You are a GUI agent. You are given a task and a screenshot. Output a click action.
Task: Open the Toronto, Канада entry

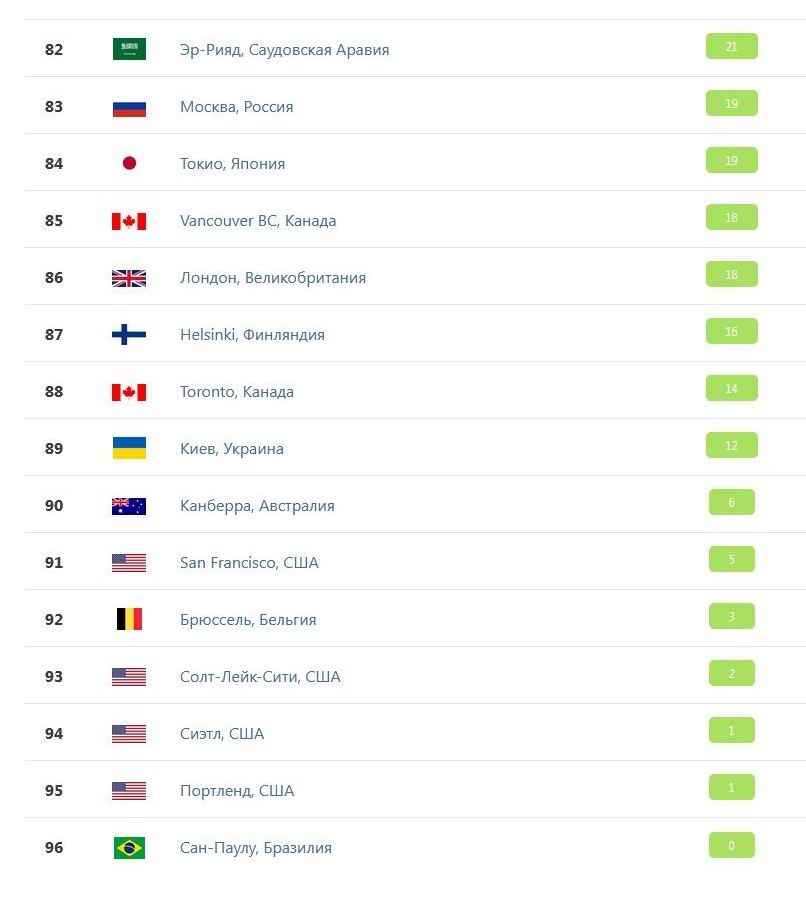237,392
